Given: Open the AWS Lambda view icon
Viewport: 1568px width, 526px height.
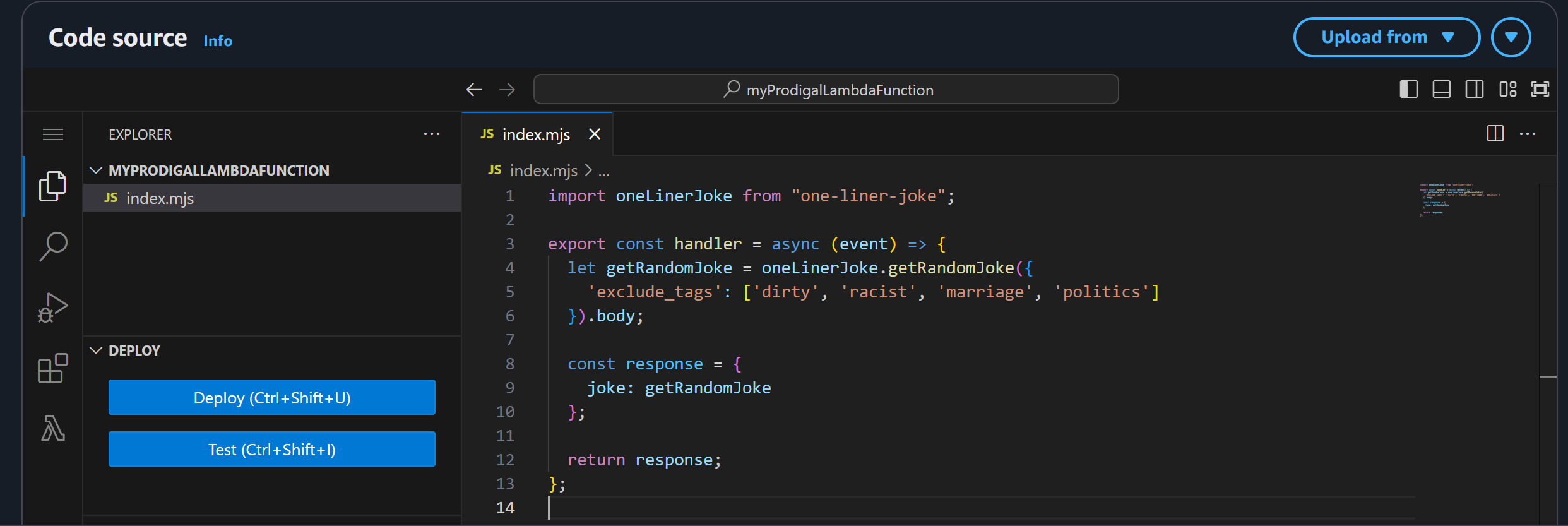Looking at the screenshot, I should (52, 428).
